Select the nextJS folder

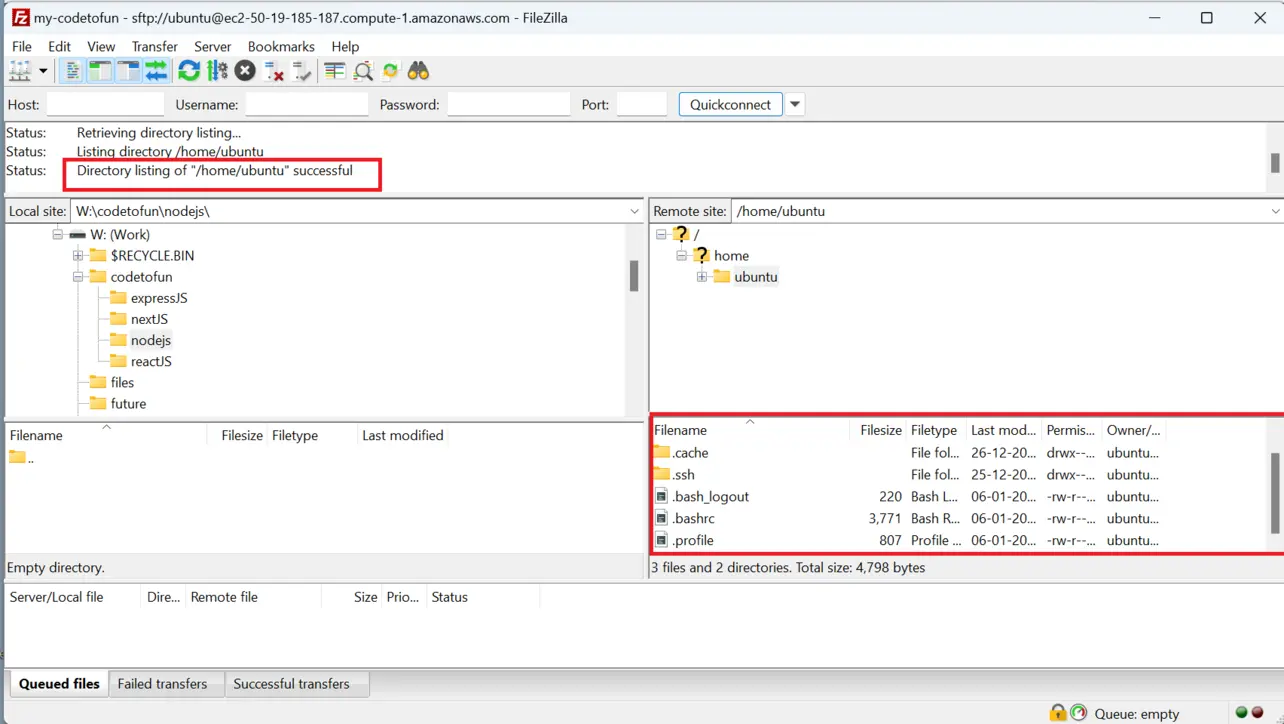pyautogui.click(x=149, y=319)
